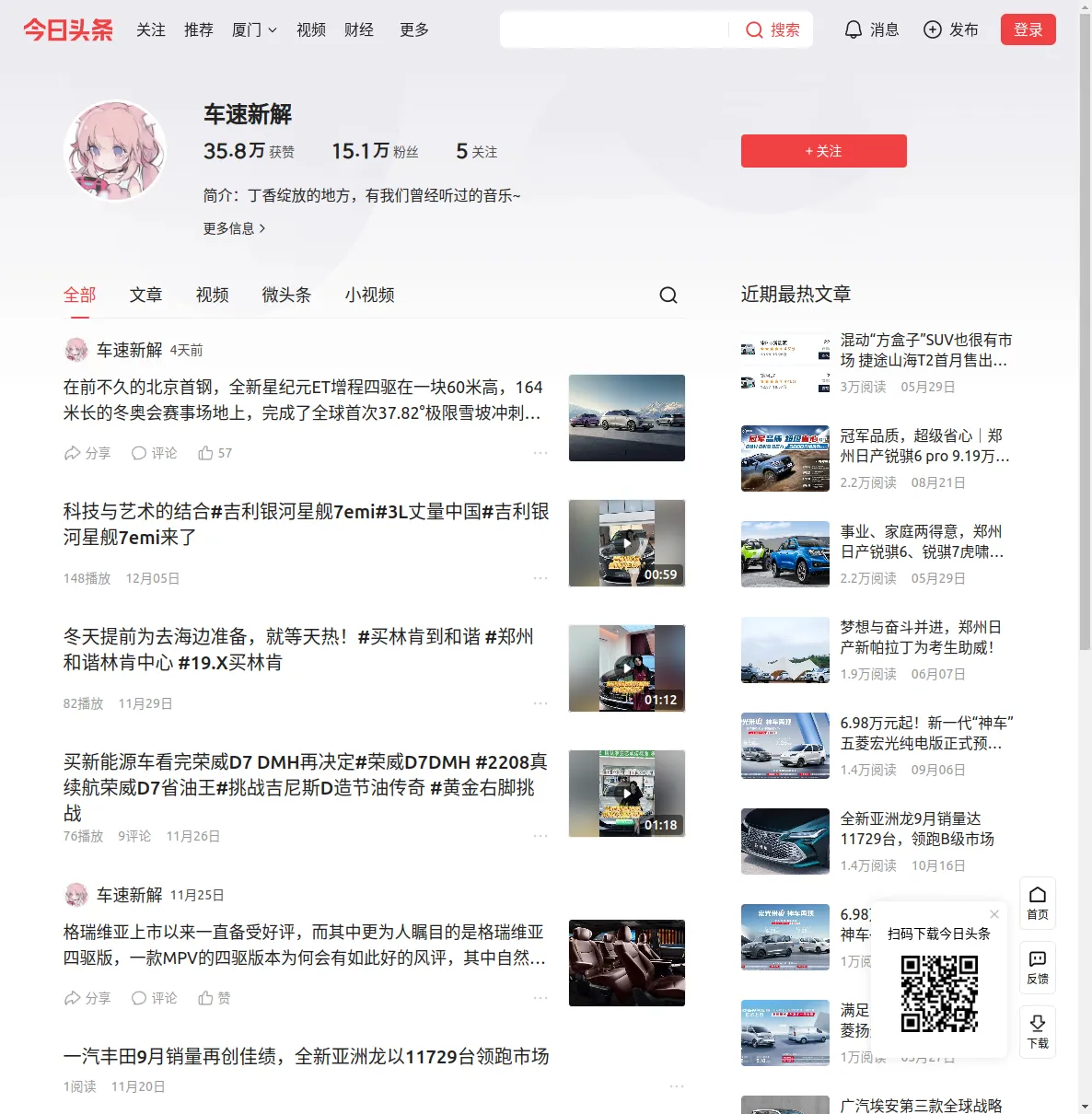Open the 锐骐6 pro article thumbnail
Screen dimensions: 1092x1114
(785, 458)
